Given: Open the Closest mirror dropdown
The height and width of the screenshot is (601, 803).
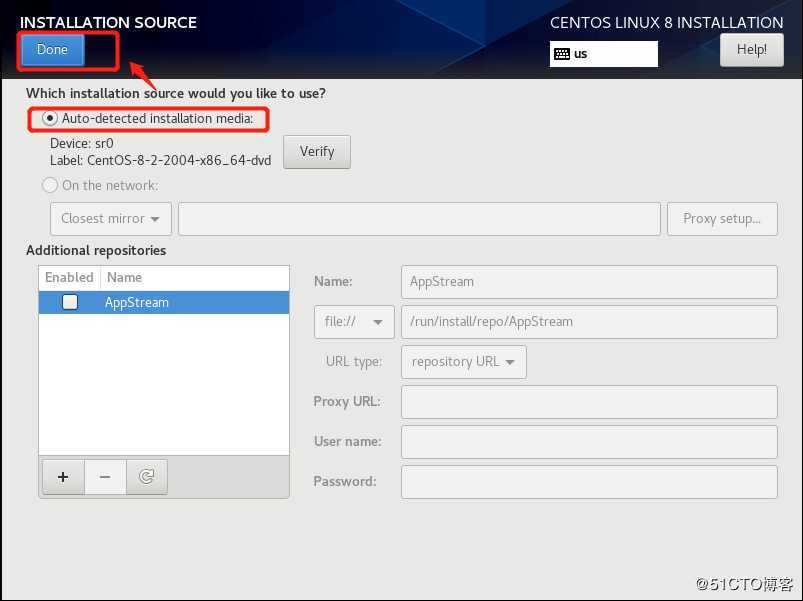Looking at the screenshot, I should pyautogui.click(x=111, y=219).
